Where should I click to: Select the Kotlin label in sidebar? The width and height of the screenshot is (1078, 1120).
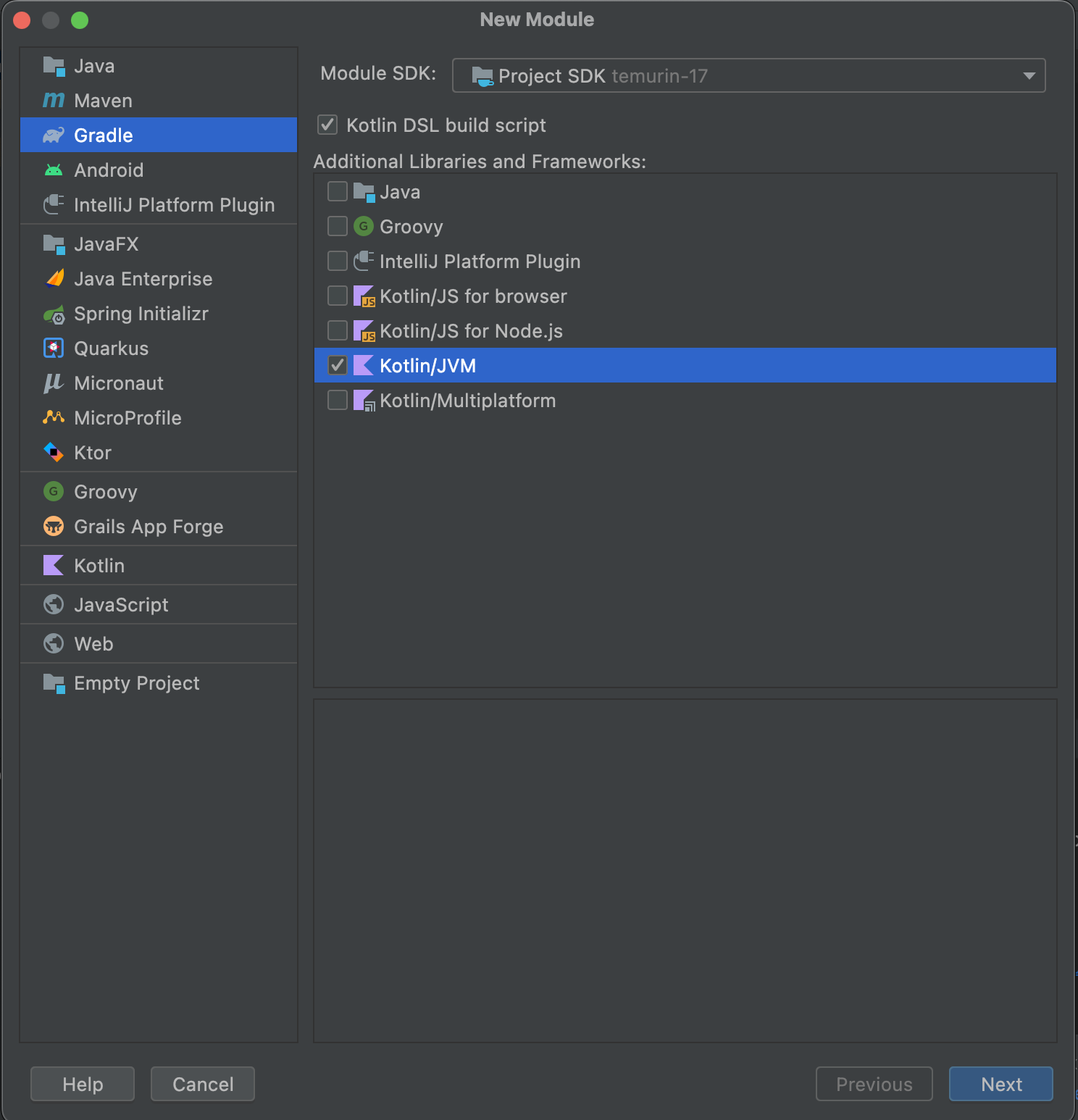pyautogui.click(x=99, y=566)
